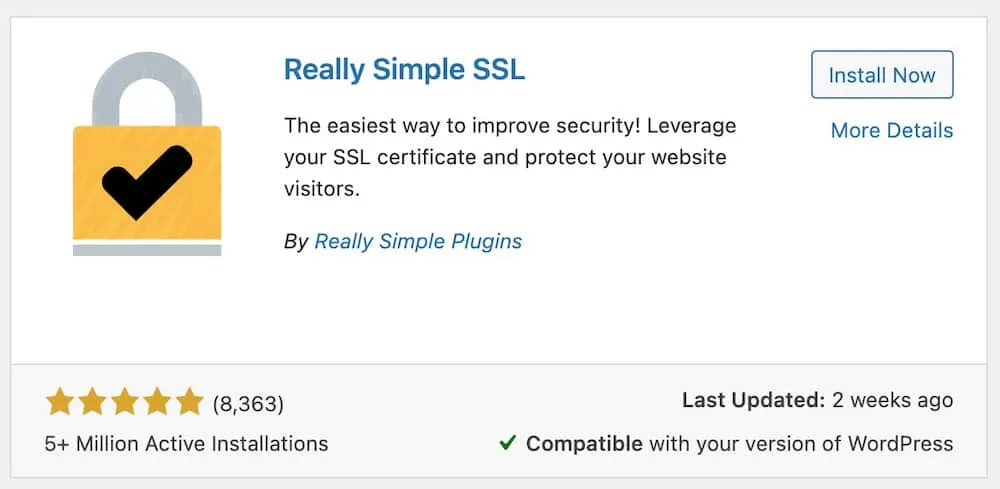Viewport: 1000px width, 489px height.
Task: Select the third rating star
Action: (x=124, y=402)
